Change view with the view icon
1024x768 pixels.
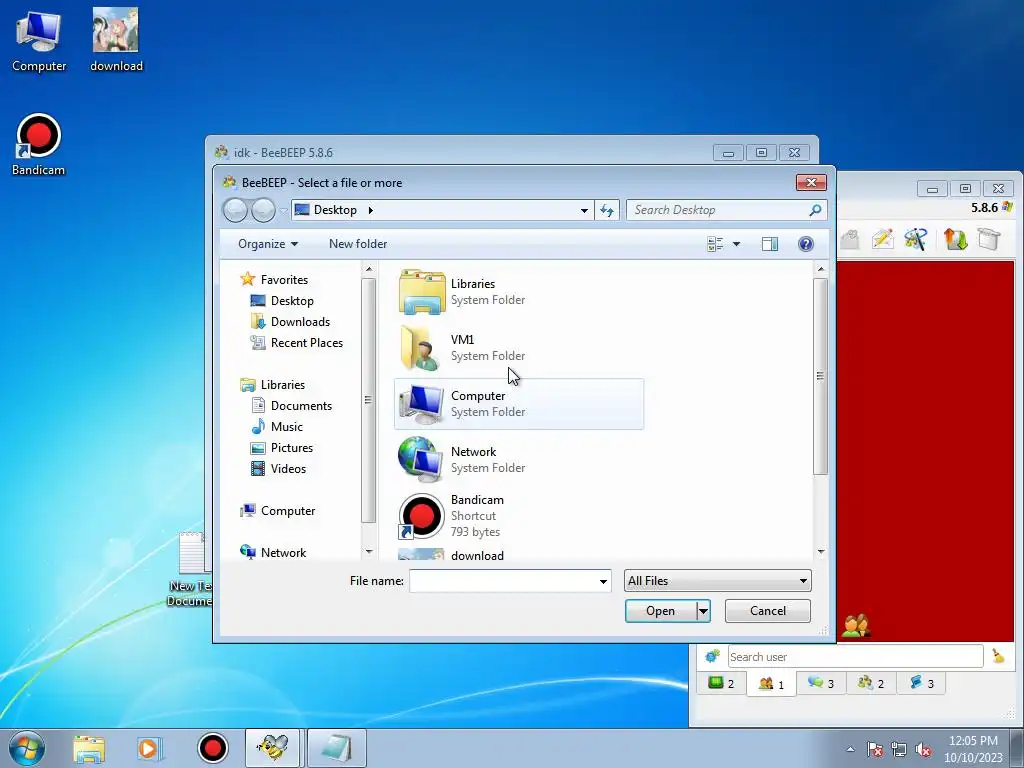[x=715, y=244]
